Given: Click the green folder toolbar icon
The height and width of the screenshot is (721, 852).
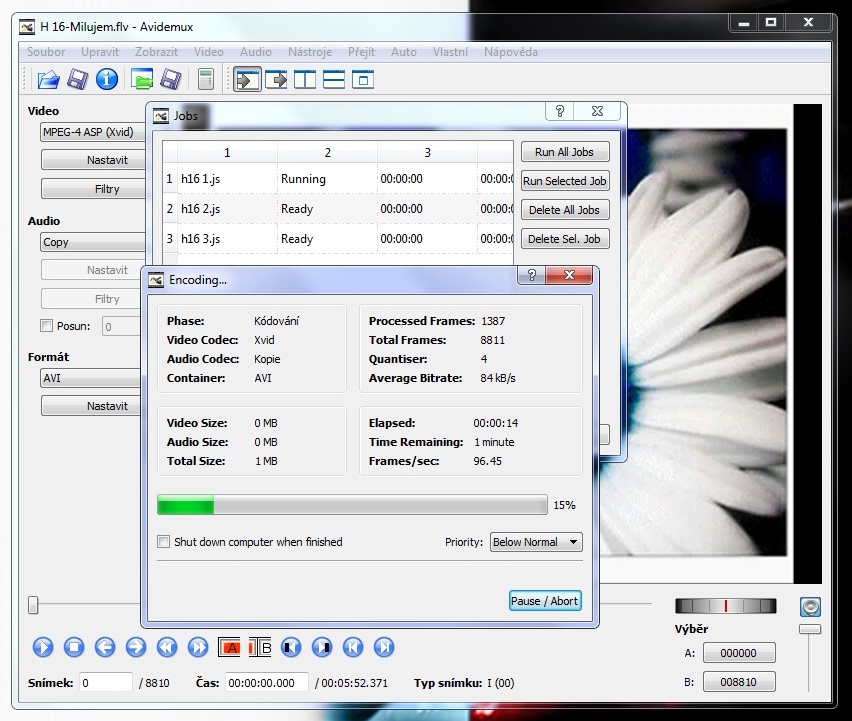Looking at the screenshot, I should [x=143, y=79].
